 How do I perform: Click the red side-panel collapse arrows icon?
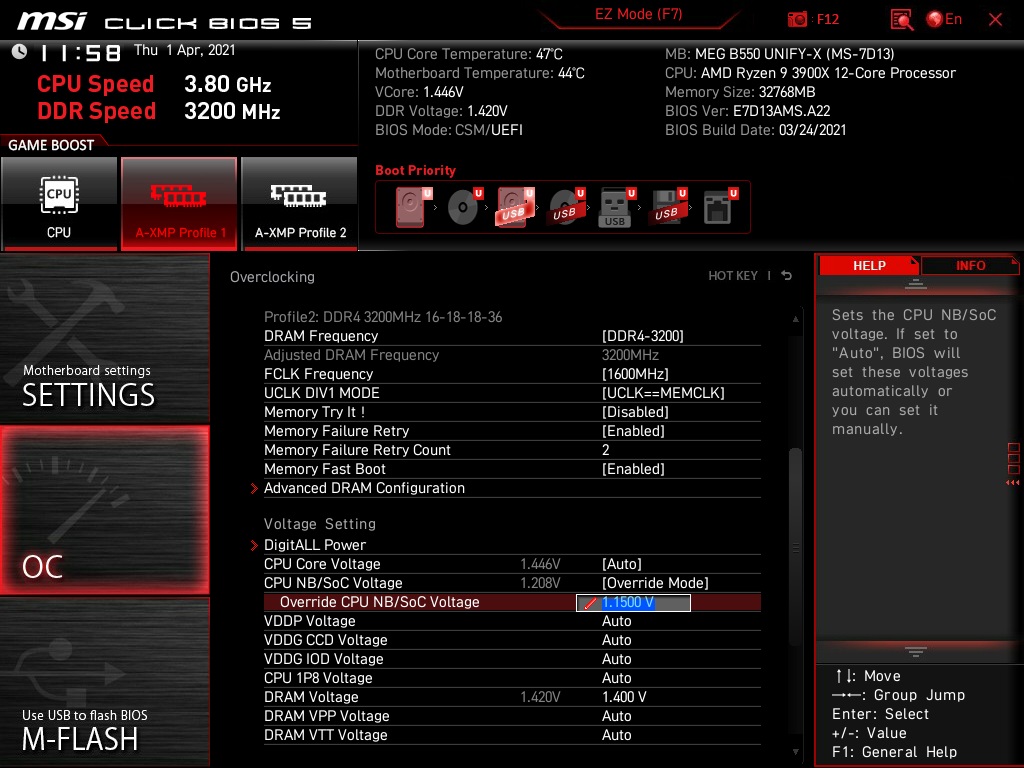(1012, 483)
